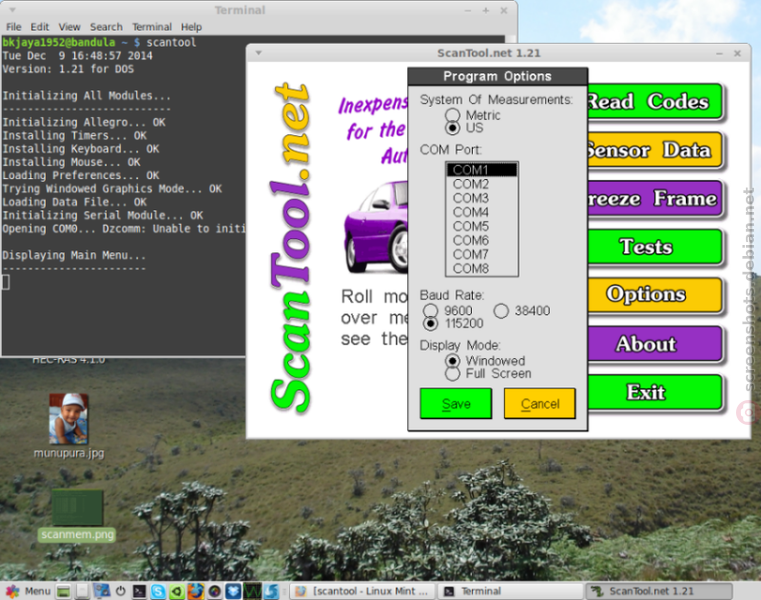Select the Metric measurement radio button
761x600 pixels.
[x=452, y=115]
